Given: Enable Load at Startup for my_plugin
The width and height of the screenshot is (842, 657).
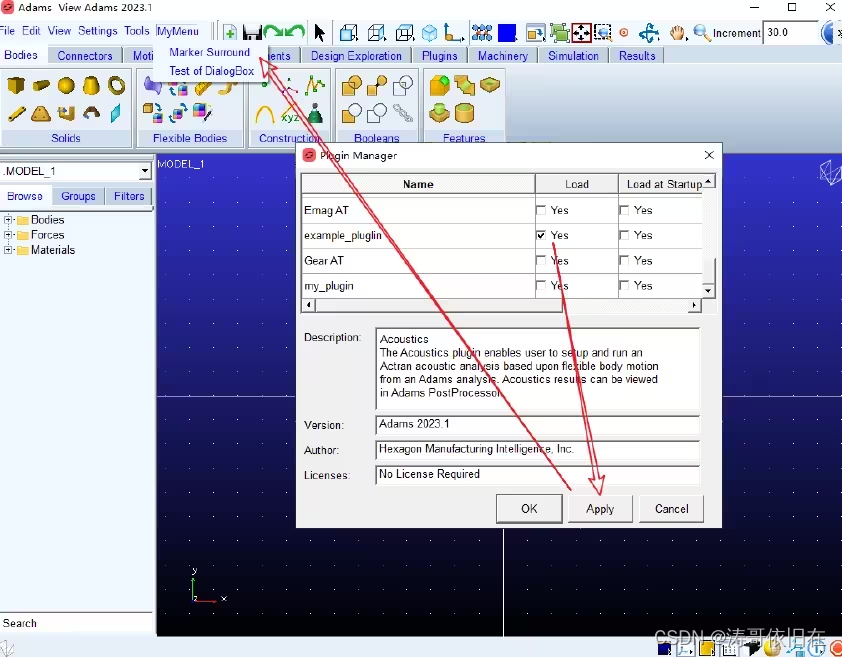Looking at the screenshot, I should pos(624,285).
